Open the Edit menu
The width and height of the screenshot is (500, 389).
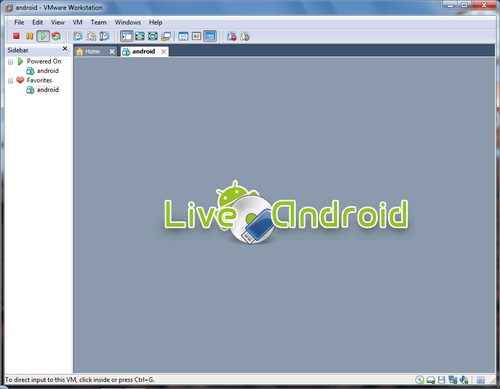click(x=37, y=22)
